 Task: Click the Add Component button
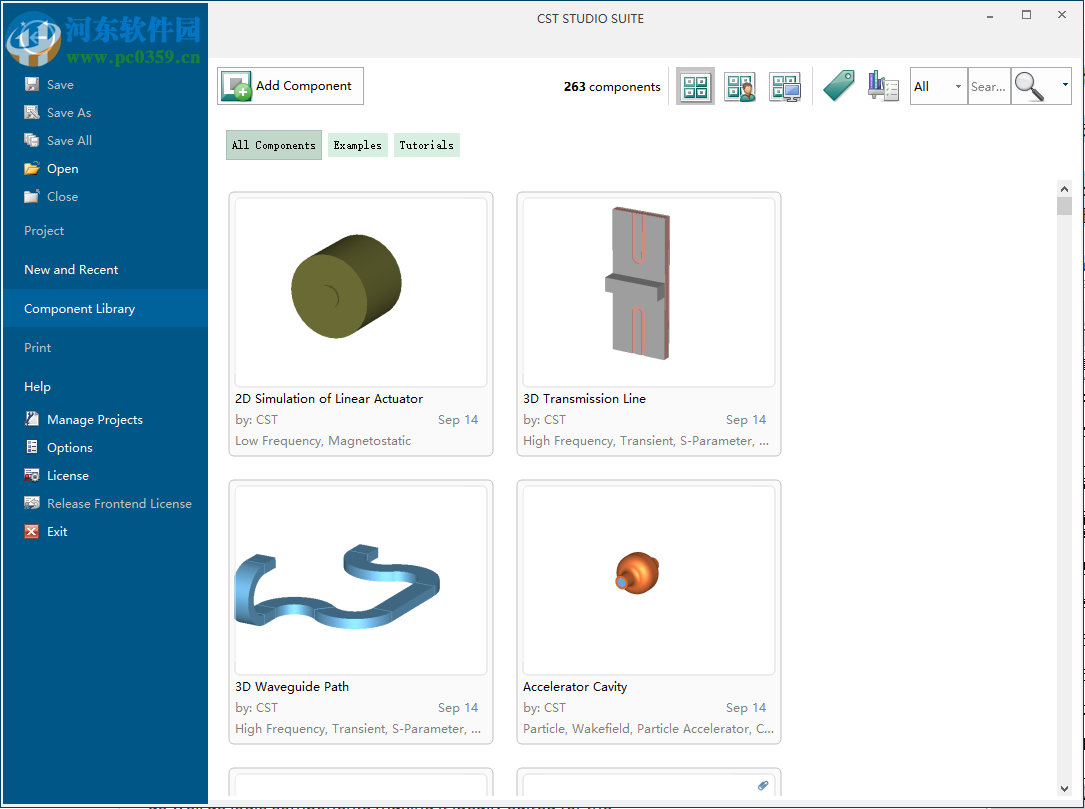coord(290,86)
